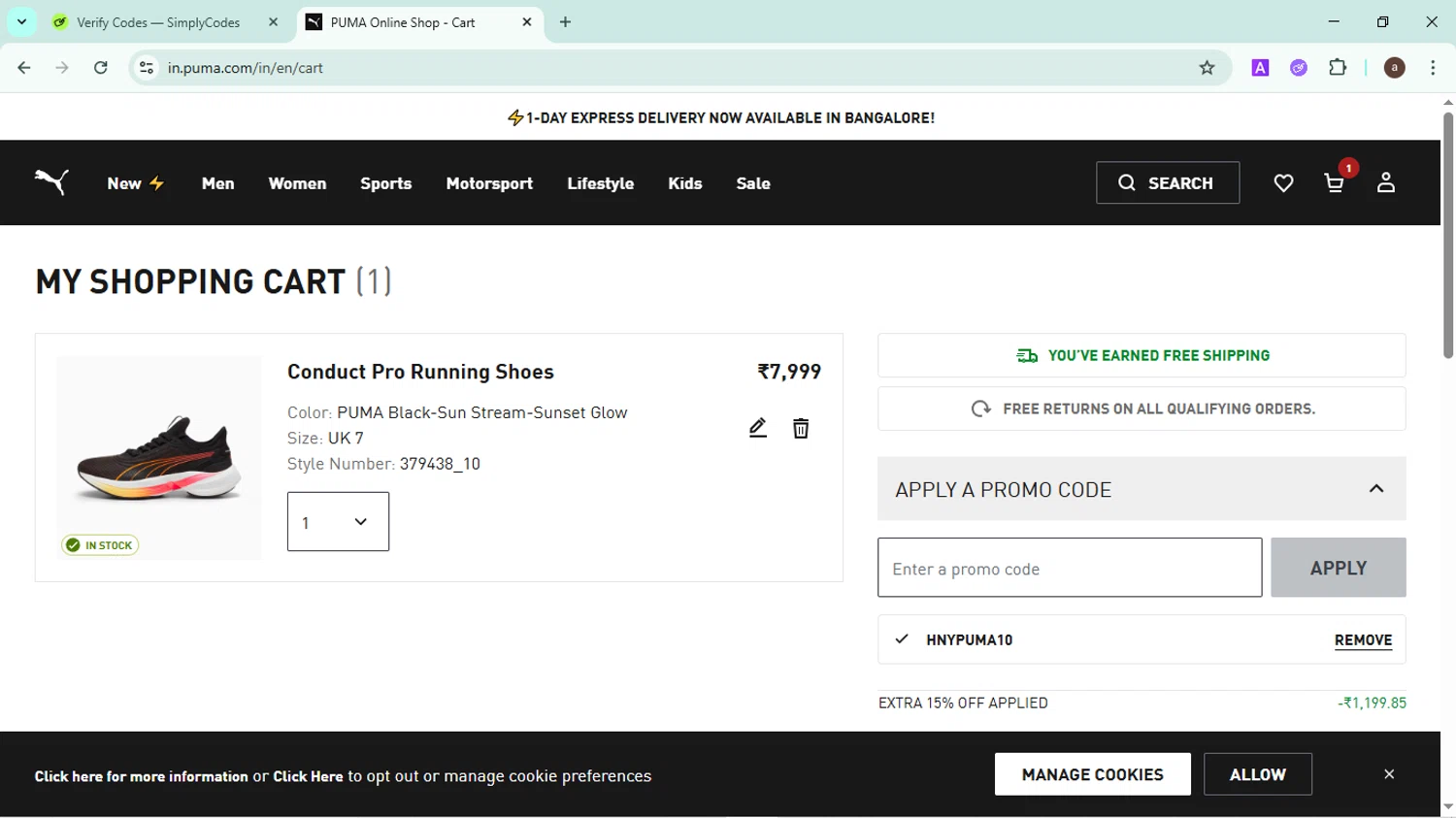The image size is (1456, 818).
Task: Remove the HNYPUMA10 promo code
Action: (1363, 640)
